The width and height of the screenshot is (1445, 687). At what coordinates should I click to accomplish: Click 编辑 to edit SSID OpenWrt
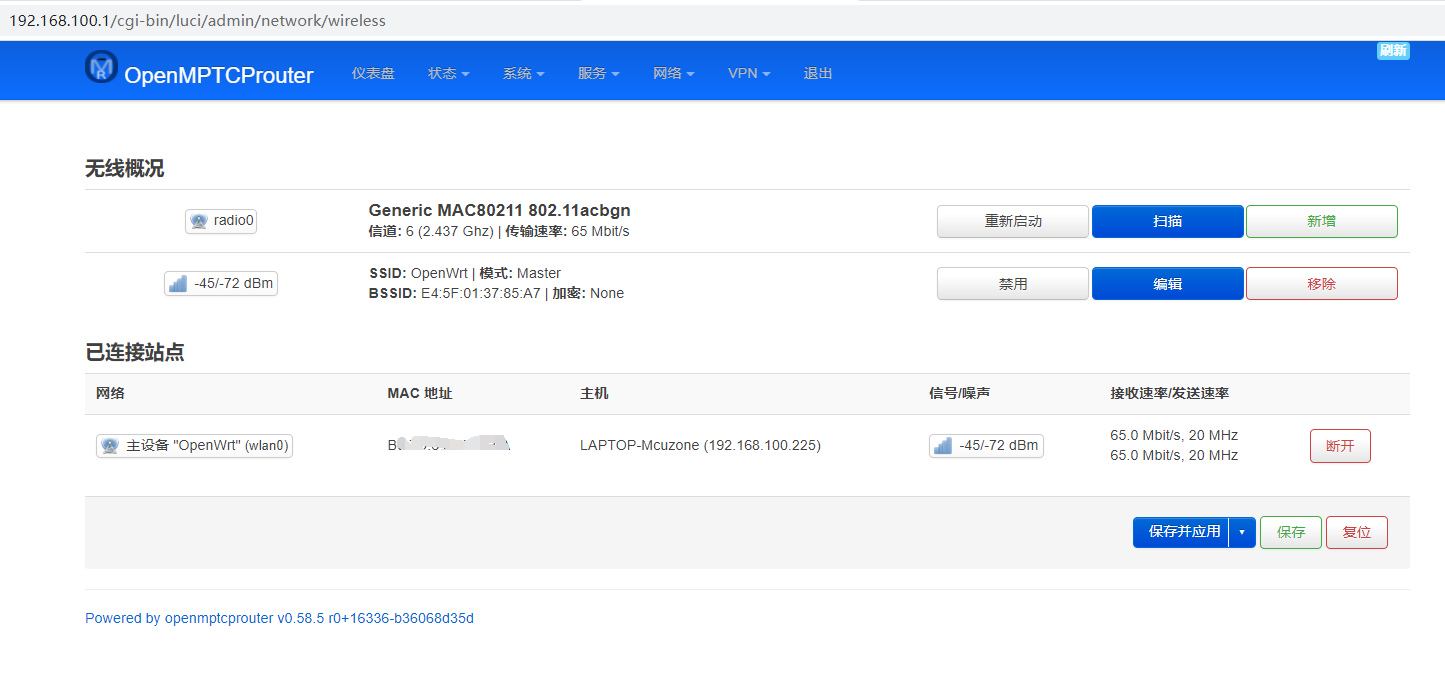tap(1167, 283)
